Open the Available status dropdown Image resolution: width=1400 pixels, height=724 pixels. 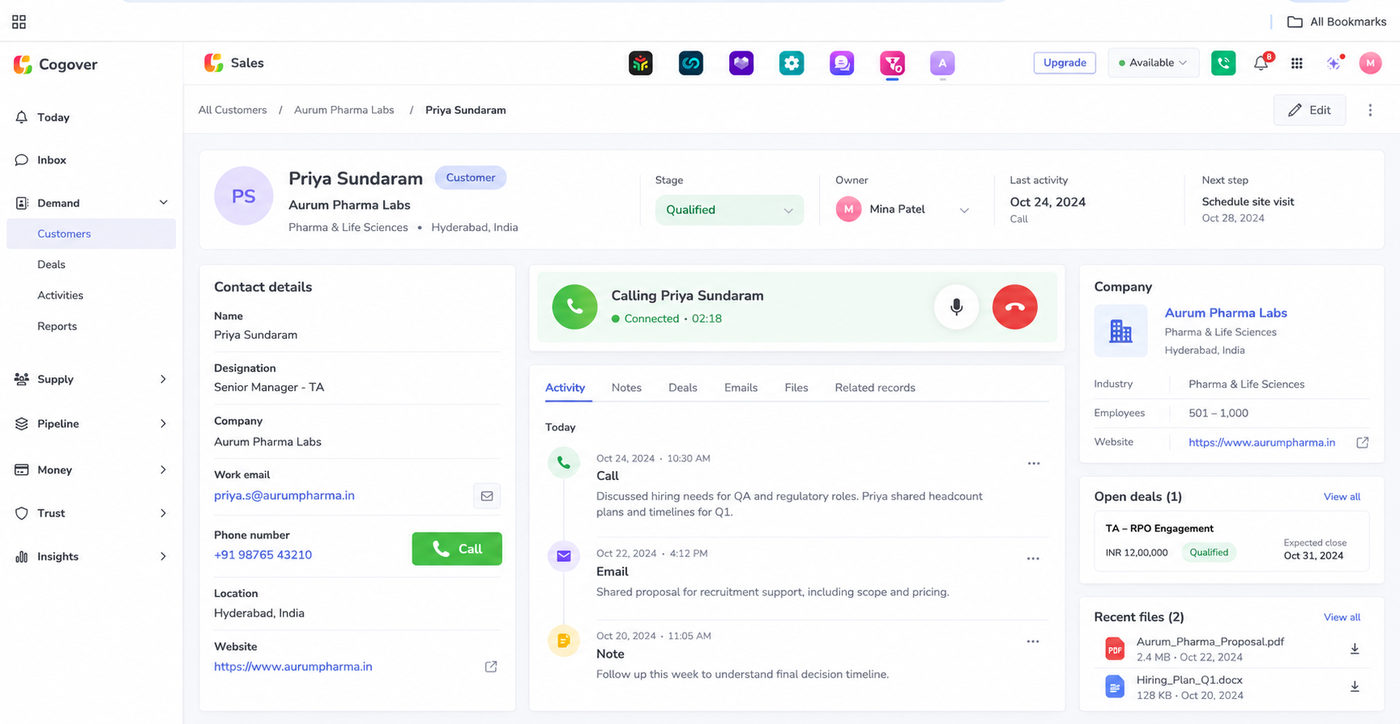click(x=1153, y=63)
